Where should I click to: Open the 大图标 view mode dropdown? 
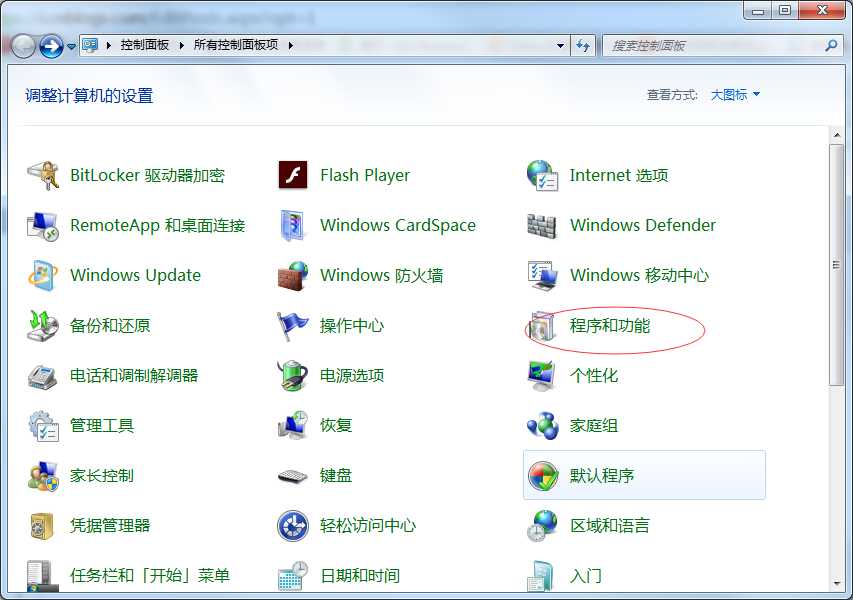735,95
